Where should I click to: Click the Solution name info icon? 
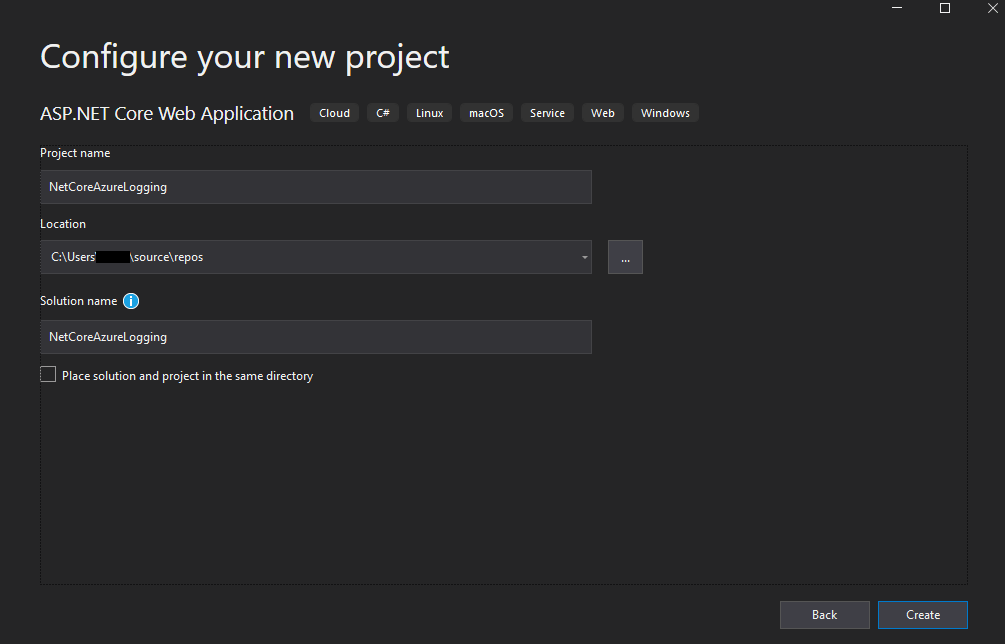(131, 301)
